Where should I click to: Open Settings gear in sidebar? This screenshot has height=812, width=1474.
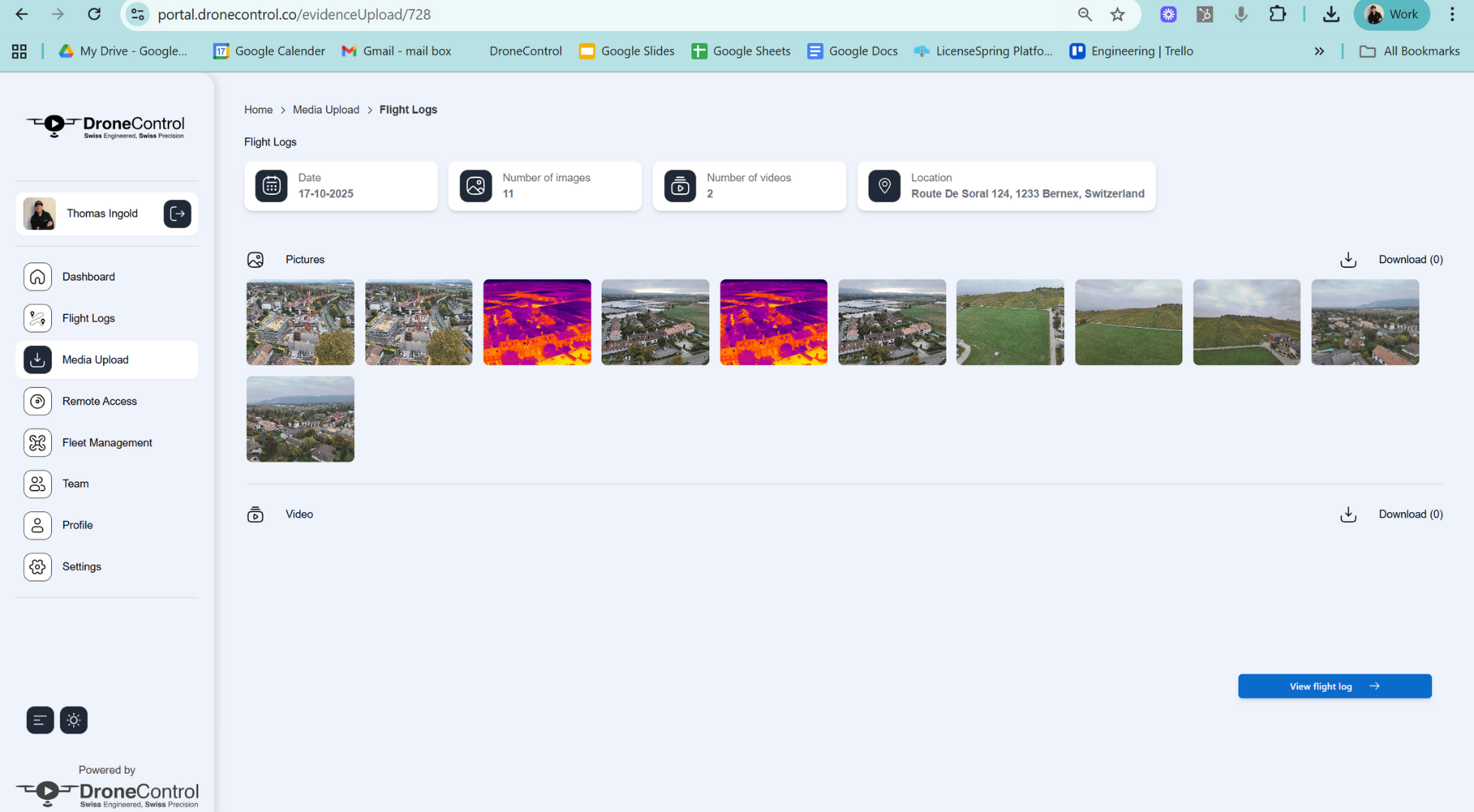click(38, 566)
